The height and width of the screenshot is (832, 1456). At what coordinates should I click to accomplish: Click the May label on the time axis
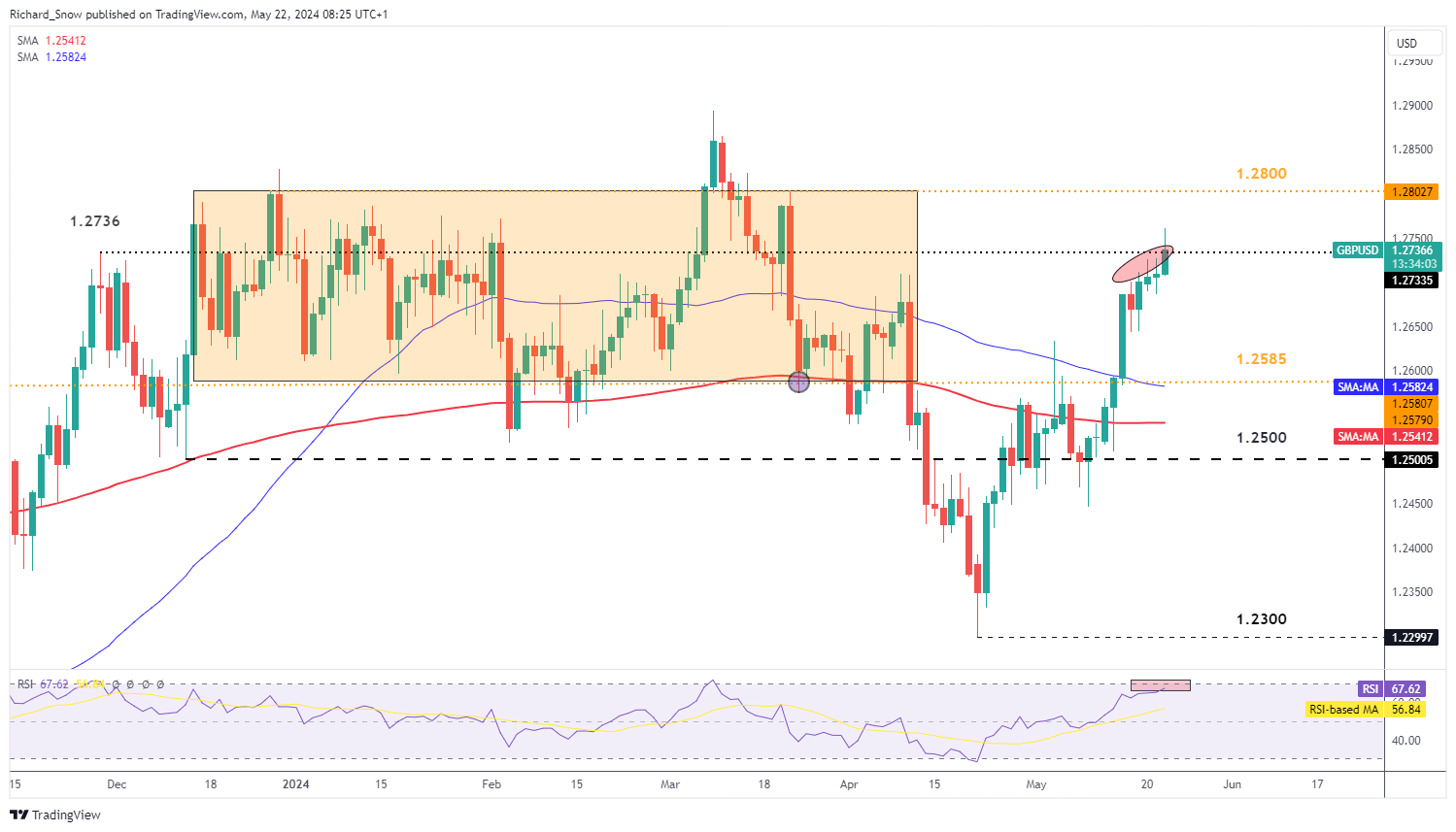click(1036, 784)
